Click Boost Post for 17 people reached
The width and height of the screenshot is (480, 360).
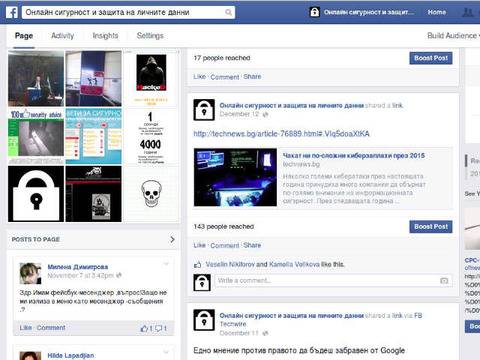(x=431, y=58)
